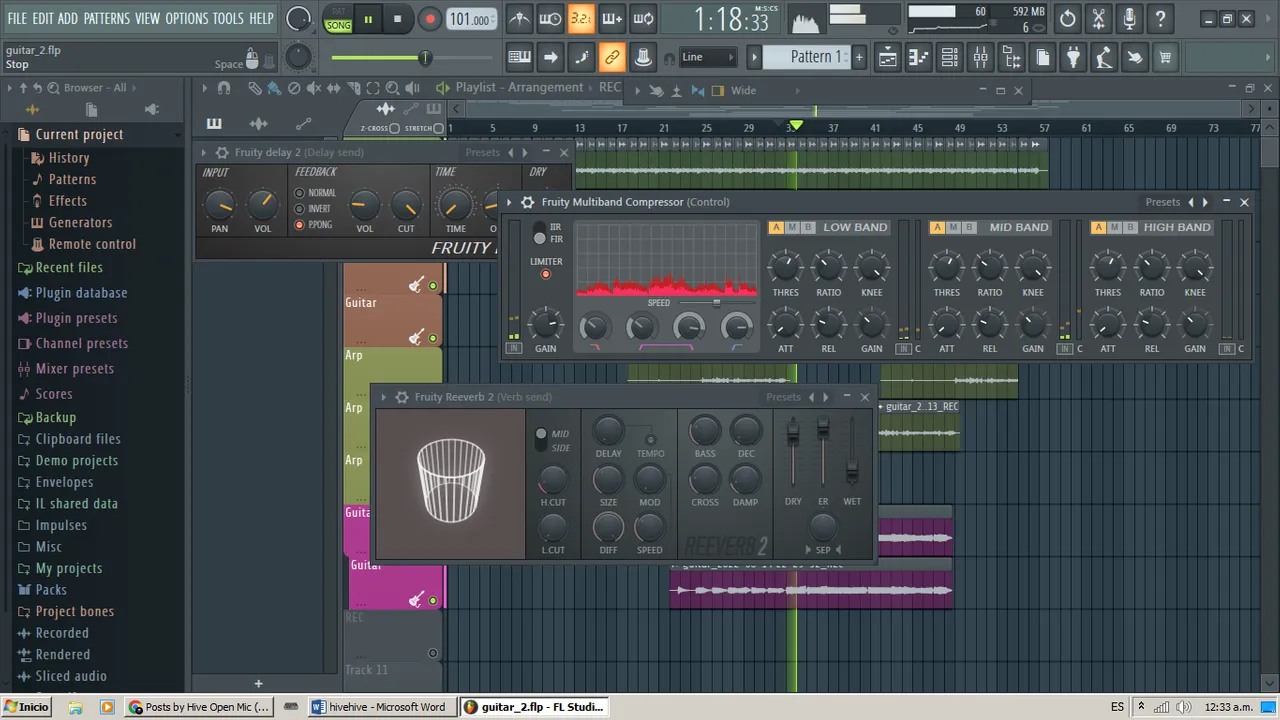Open Fruity delay 2 gear settings
The image size is (1280, 720).
tap(222, 153)
